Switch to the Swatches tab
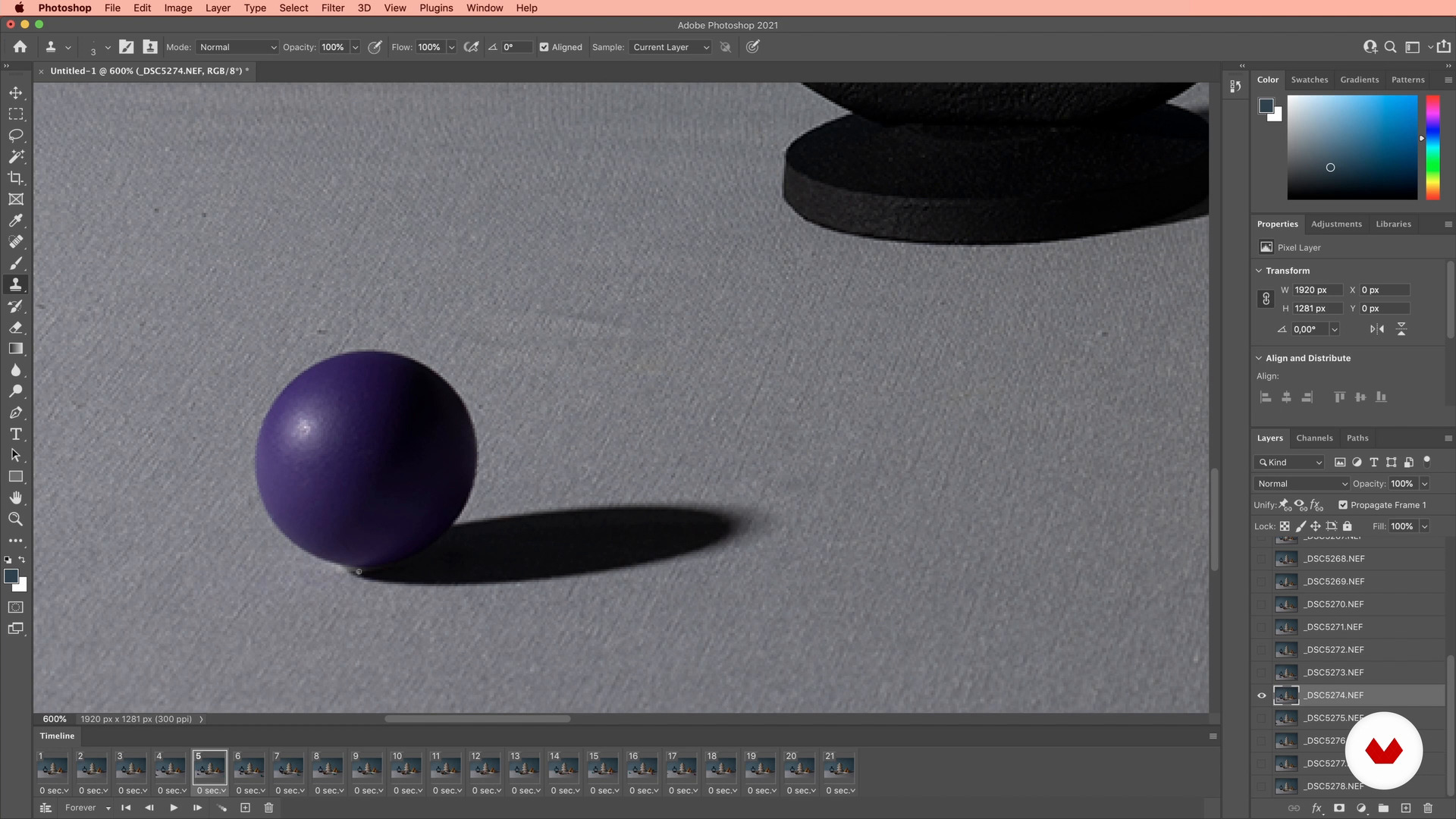 pos(1310,80)
